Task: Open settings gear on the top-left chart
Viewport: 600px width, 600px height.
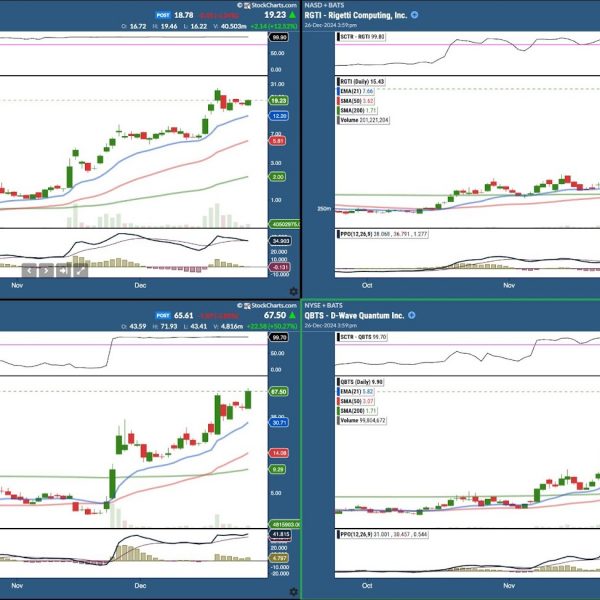Action: pyautogui.click(x=293, y=292)
